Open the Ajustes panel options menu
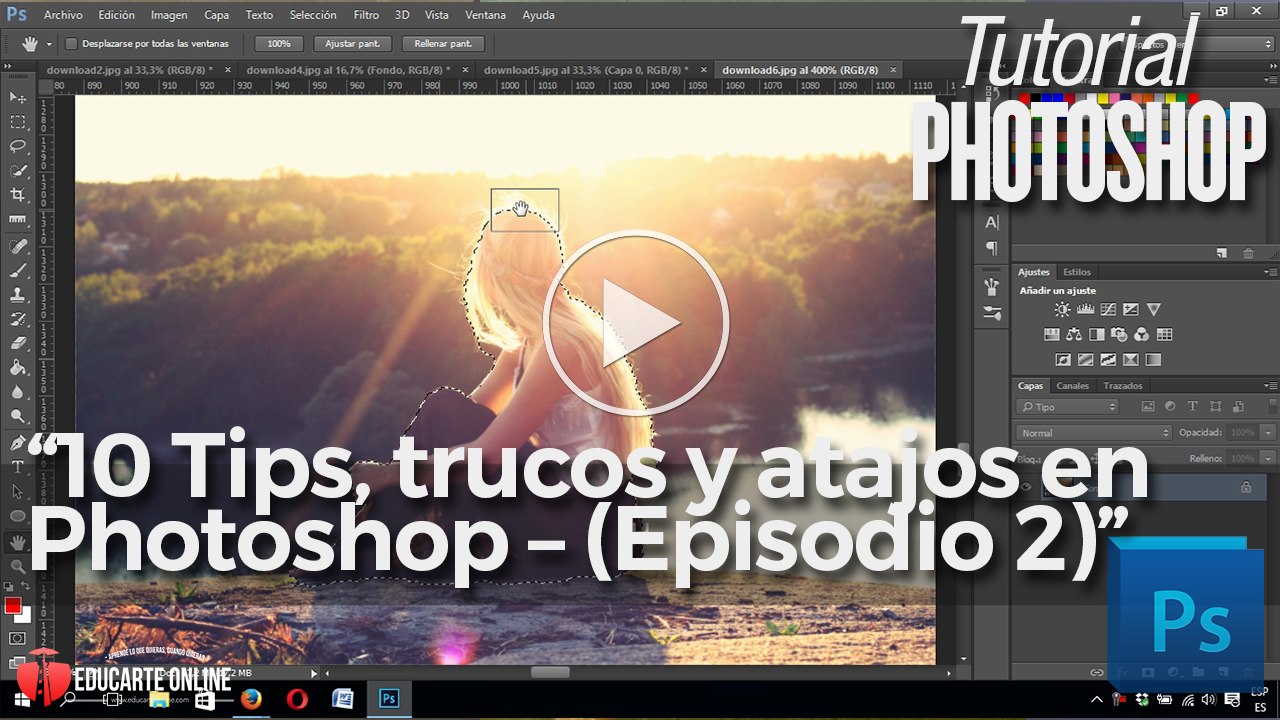1280x720 pixels. 1270,272
